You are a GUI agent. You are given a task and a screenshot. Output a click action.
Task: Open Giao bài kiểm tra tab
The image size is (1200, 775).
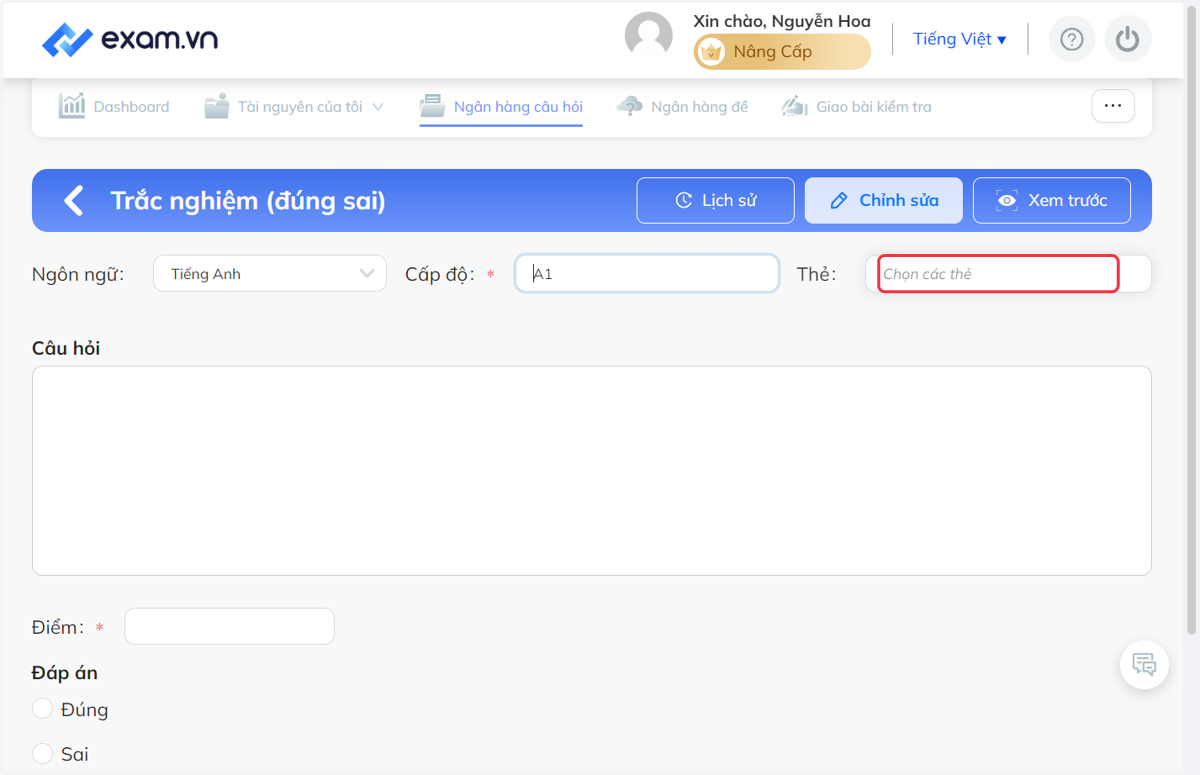tap(856, 106)
